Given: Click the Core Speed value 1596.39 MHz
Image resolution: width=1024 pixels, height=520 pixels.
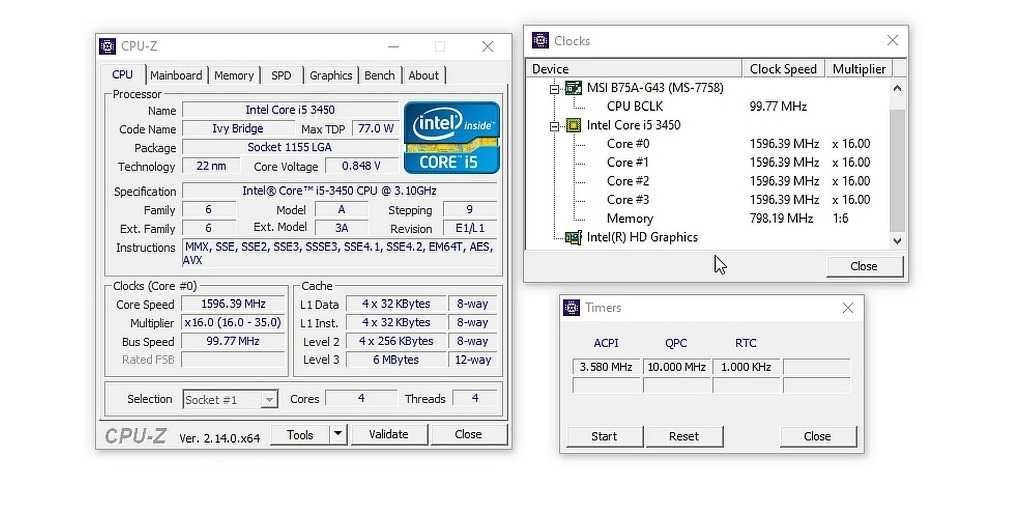Looking at the screenshot, I should (x=233, y=304).
